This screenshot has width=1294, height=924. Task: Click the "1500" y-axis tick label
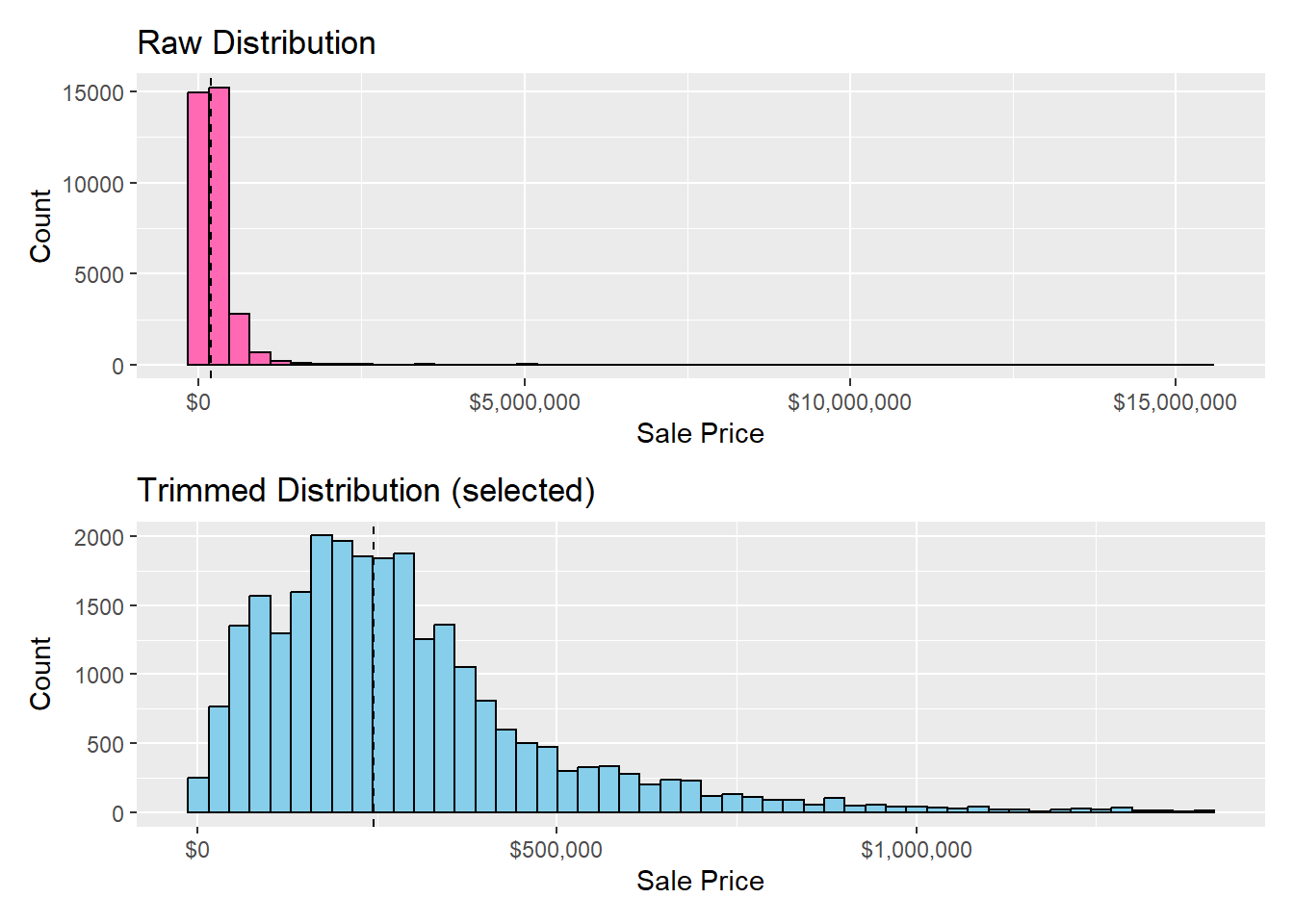coord(99,606)
